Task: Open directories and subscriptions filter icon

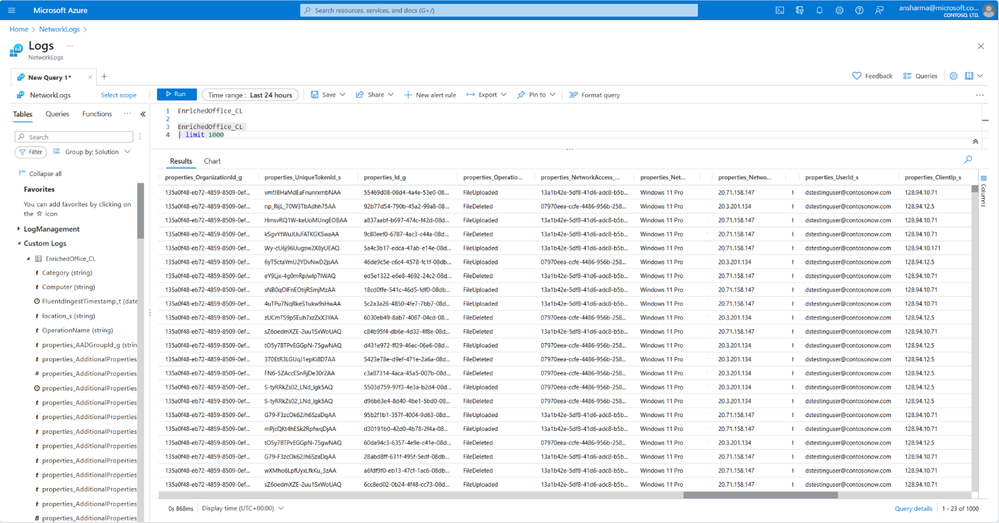Action: coord(800,10)
